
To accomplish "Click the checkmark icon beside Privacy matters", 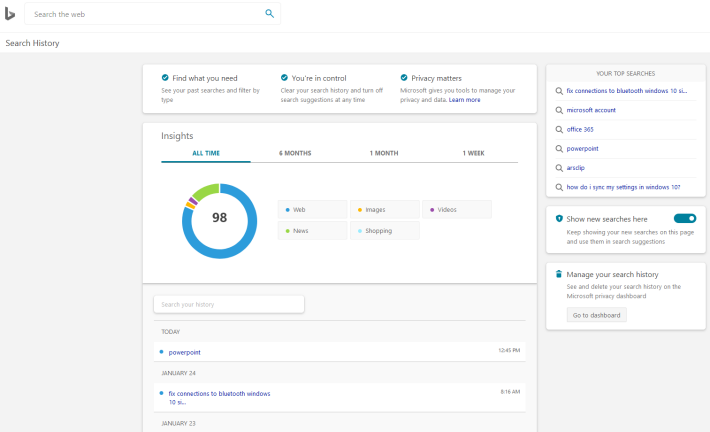I will [404, 77].
